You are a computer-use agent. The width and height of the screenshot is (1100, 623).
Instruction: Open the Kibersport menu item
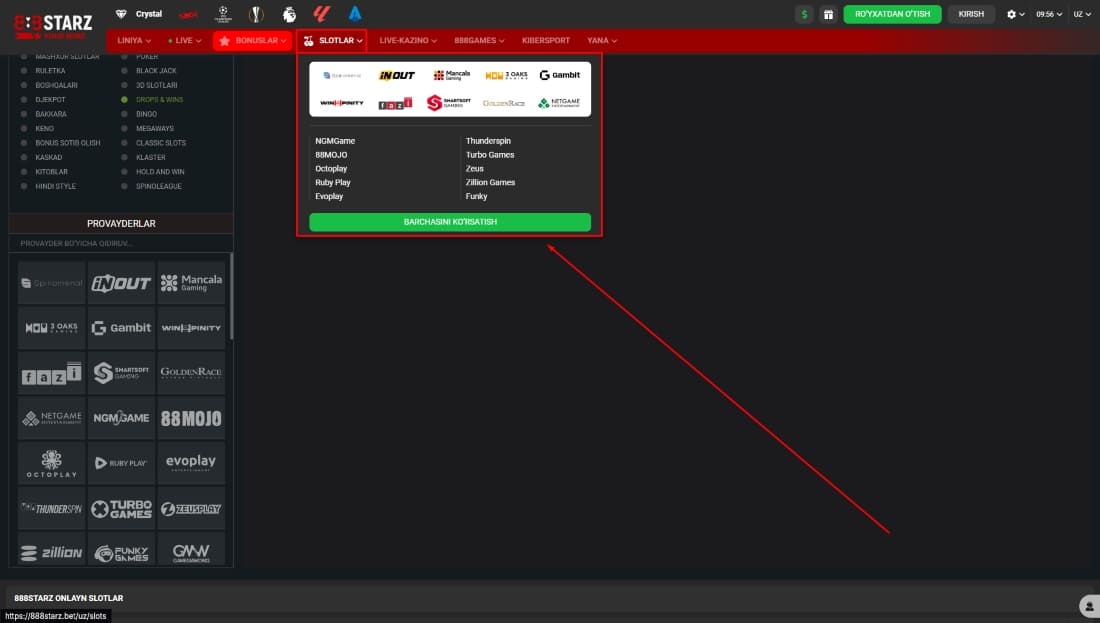546,41
